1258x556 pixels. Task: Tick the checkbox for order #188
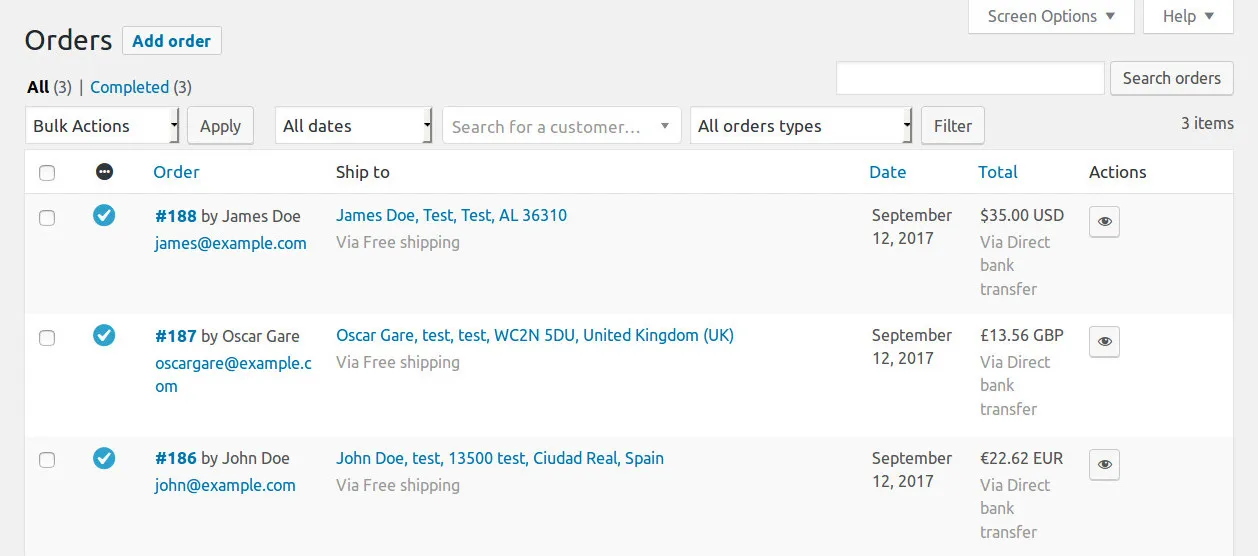pos(47,218)
